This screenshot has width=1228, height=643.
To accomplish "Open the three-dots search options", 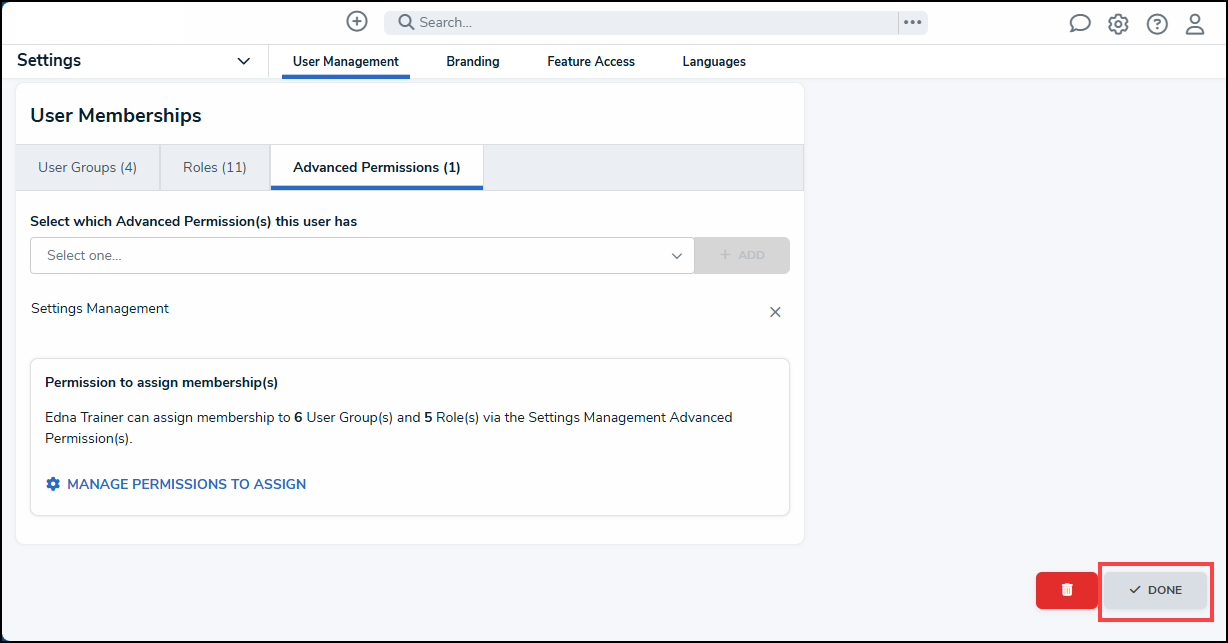I will [x=912, y=22].
